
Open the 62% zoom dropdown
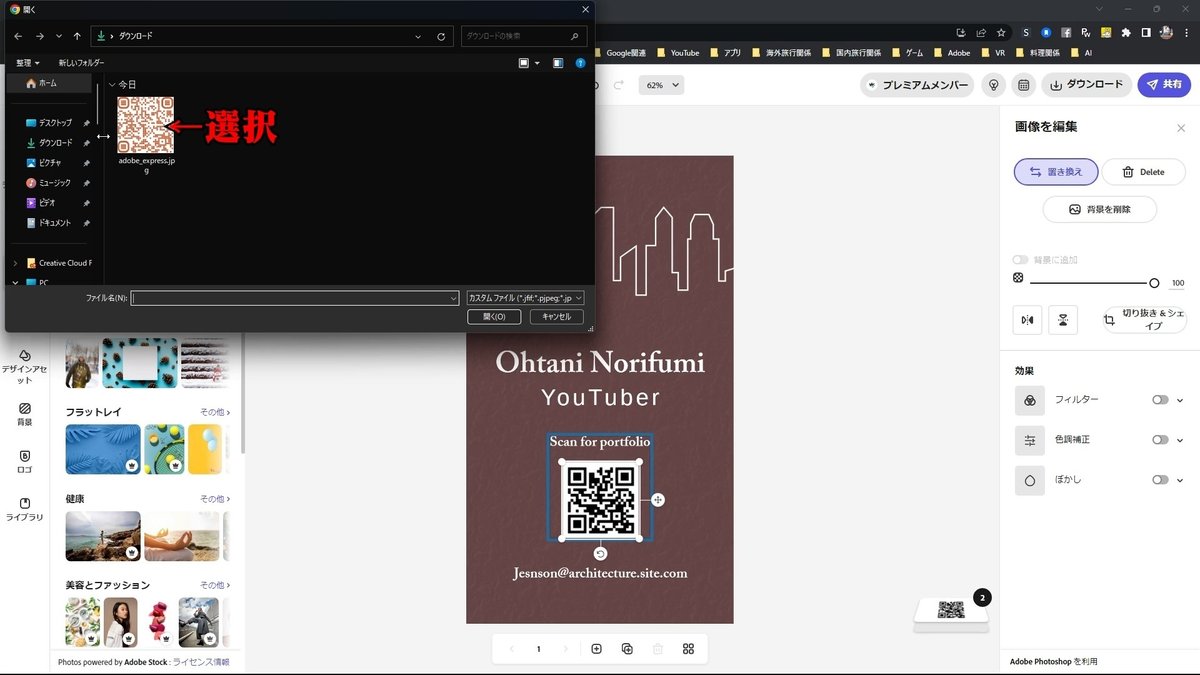coord(662,85)
